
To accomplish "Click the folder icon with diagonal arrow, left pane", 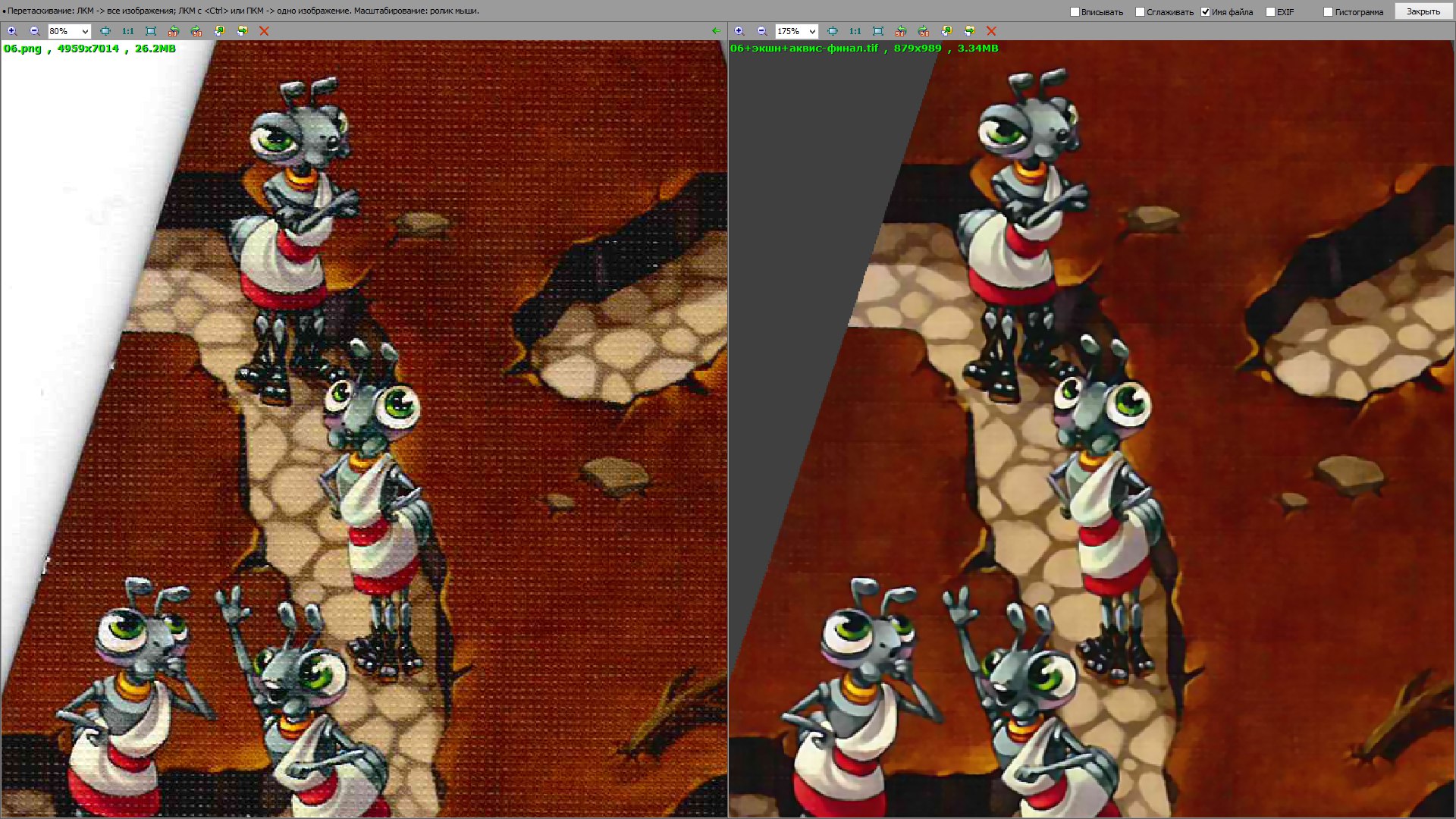I will tap(219, 31).
